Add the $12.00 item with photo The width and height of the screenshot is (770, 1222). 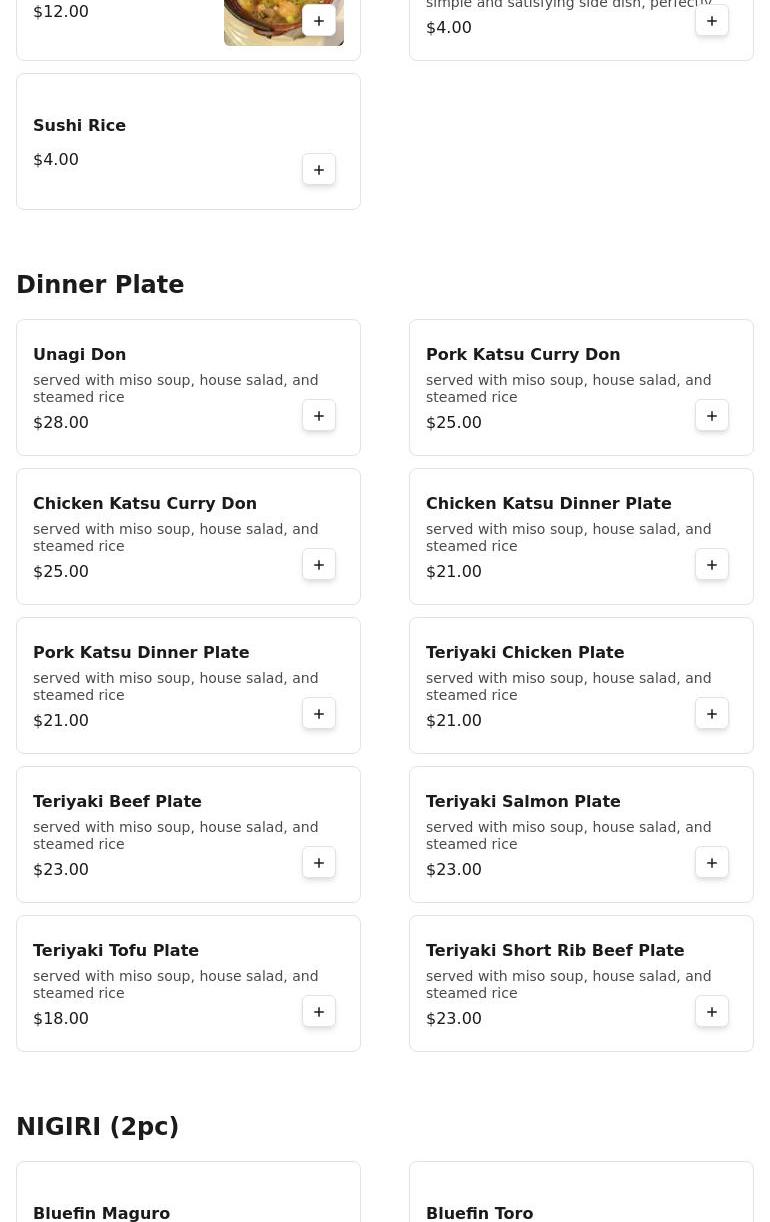coord(319,21)
